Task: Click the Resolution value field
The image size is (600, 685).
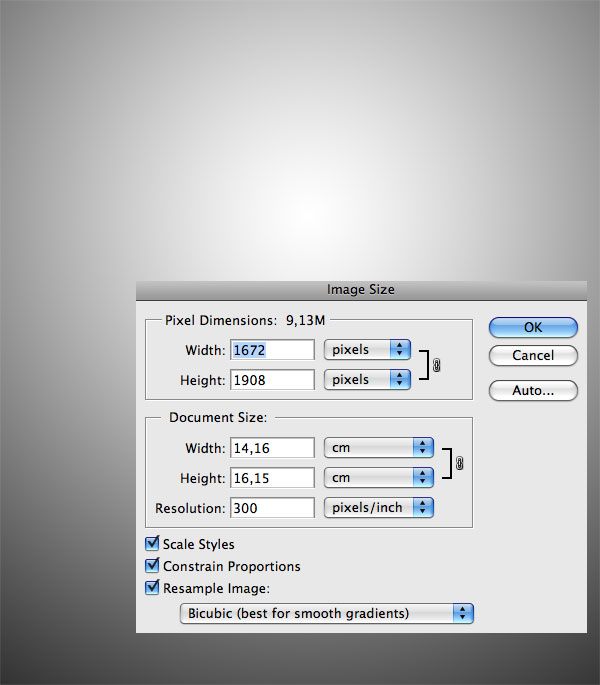Action: click(272, 508)
